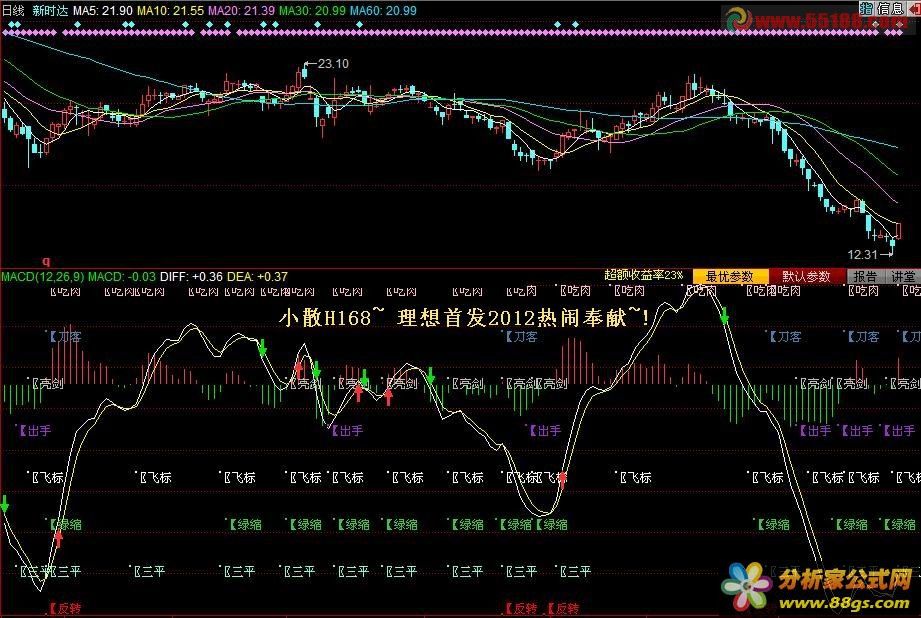Open the 讲堂 button

click(x=902, y=276)
